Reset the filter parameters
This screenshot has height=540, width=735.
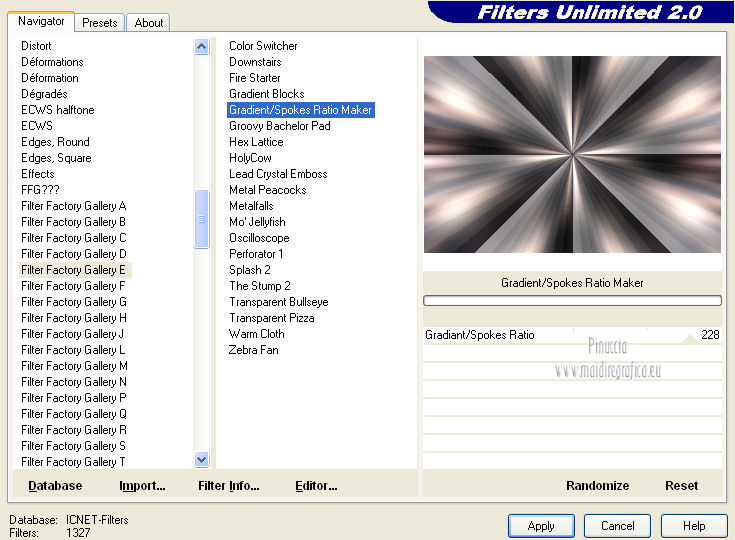pos(681,486)
